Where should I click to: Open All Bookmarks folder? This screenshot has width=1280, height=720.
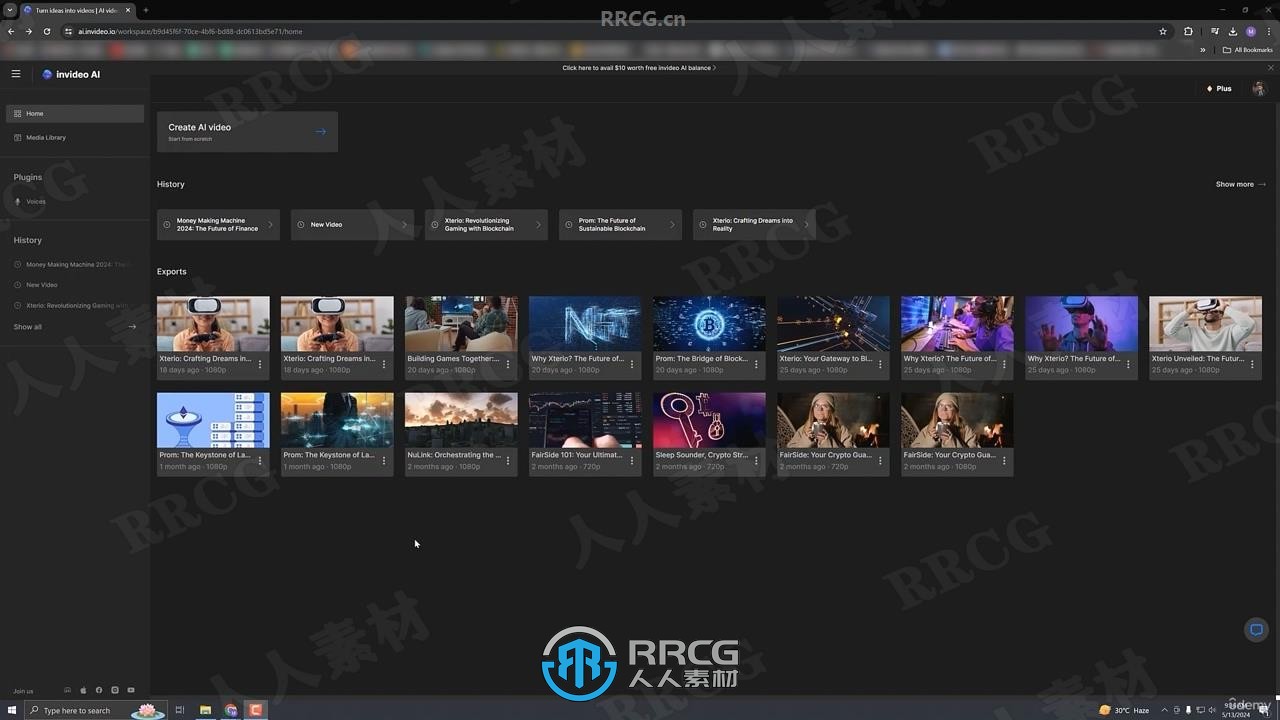(1248, 50)
